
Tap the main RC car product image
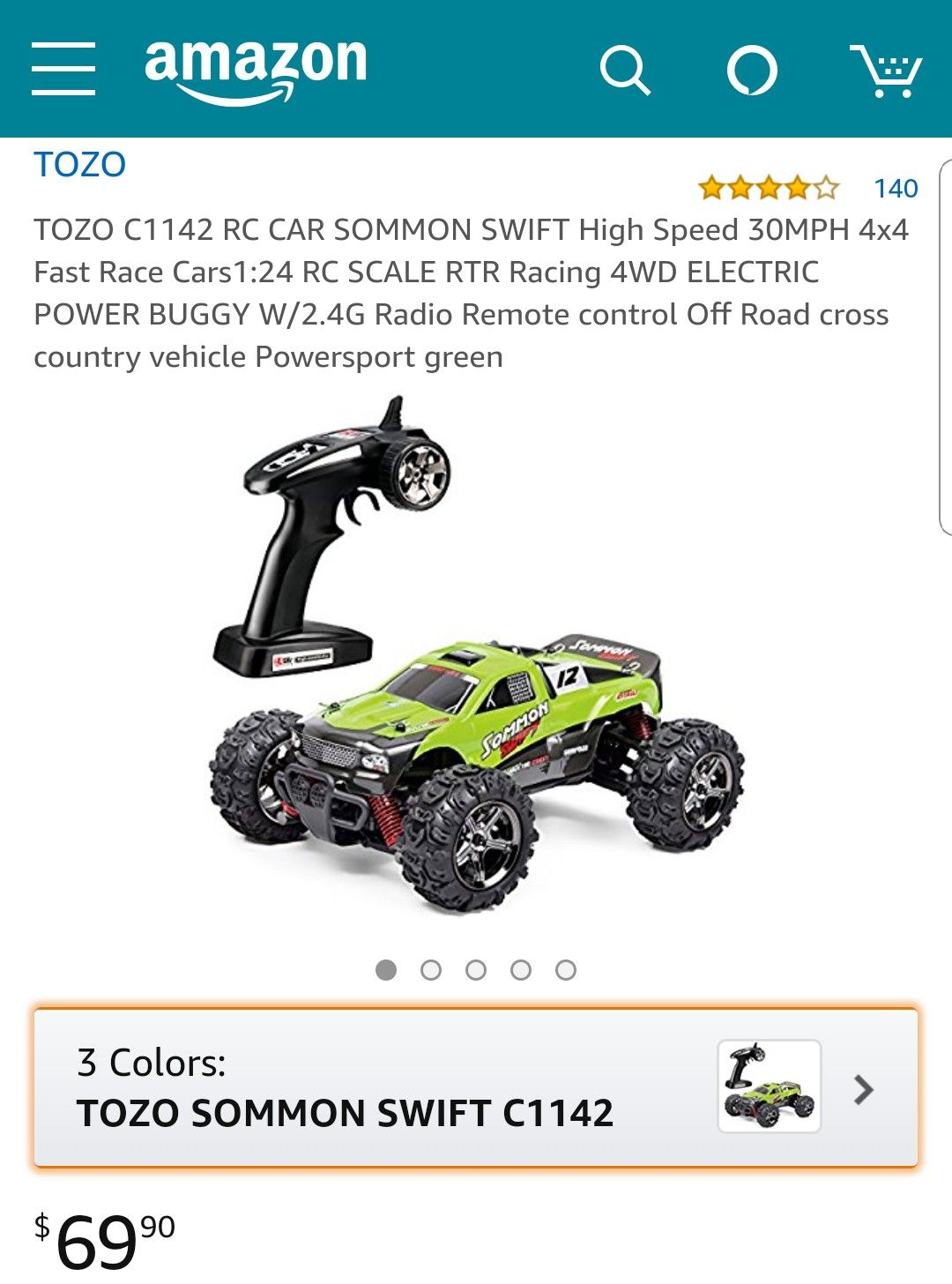coord(476,654)
